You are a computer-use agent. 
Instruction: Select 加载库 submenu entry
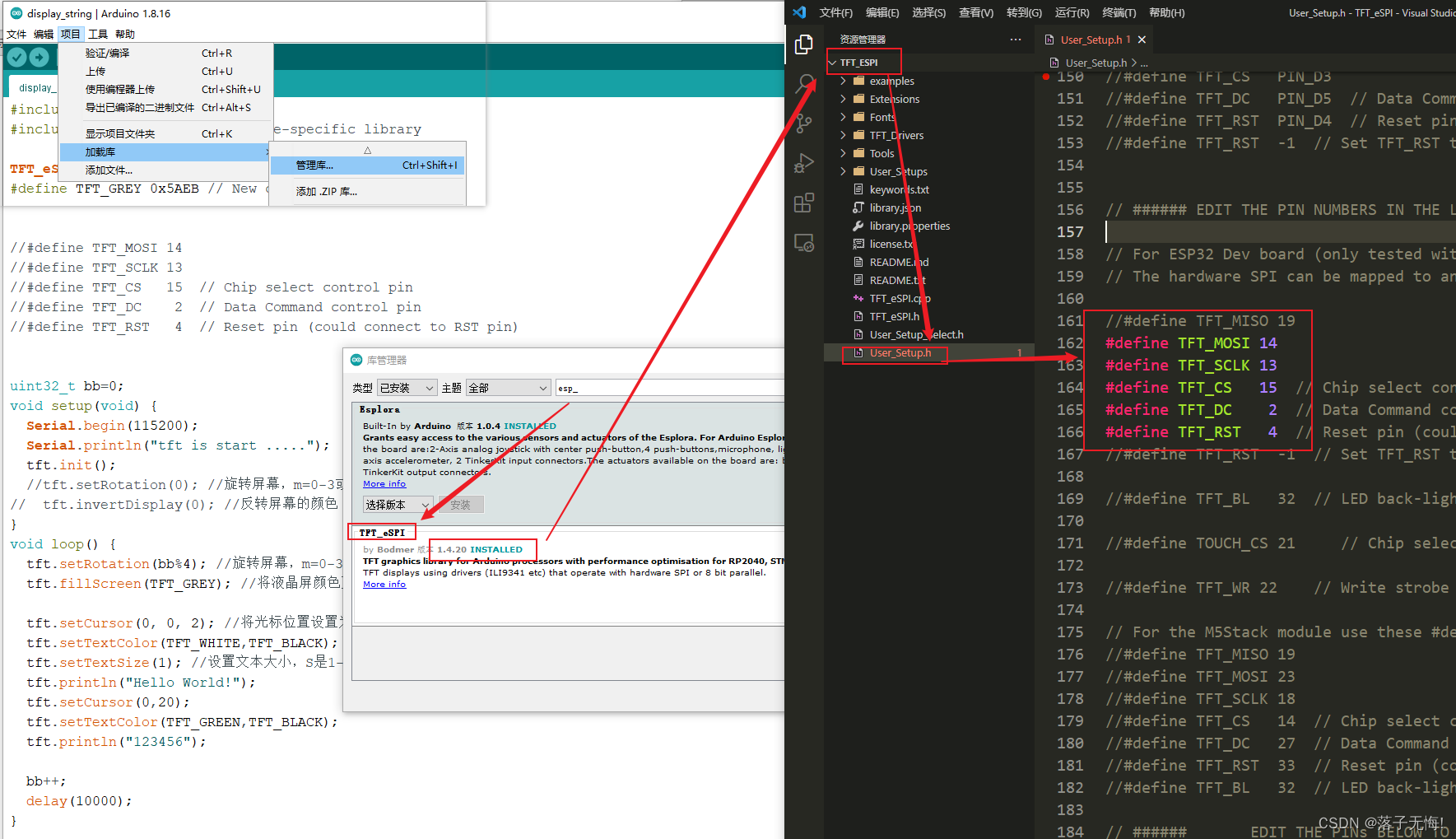[166, 151]
